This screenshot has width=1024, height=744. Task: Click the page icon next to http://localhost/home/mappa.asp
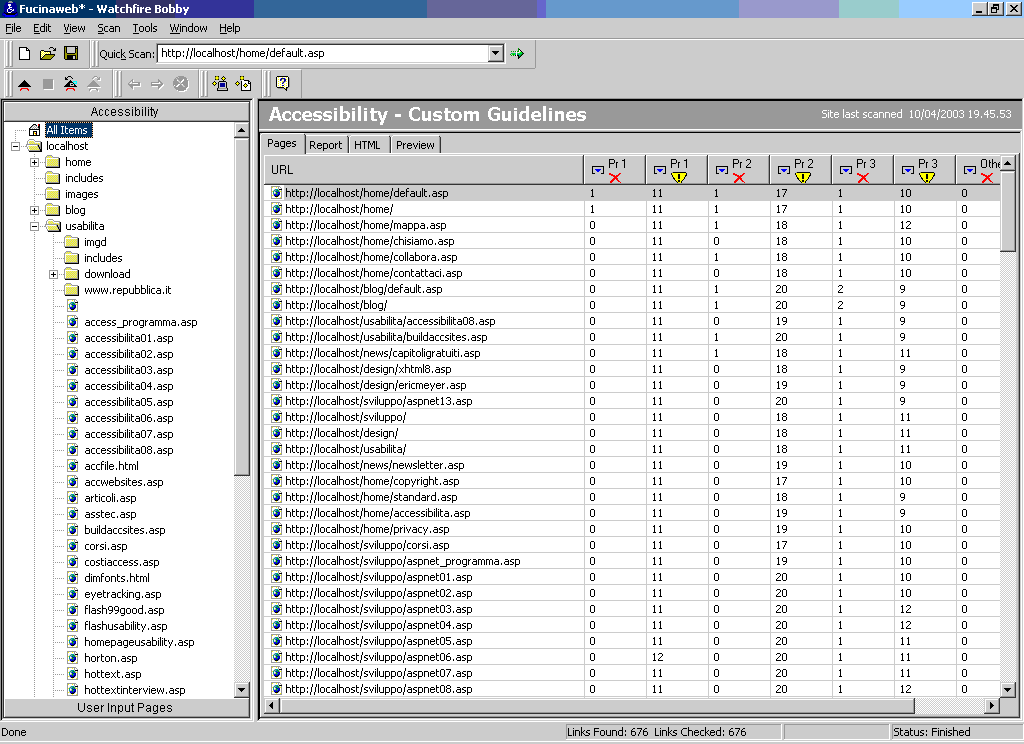[x=277, y=225]
